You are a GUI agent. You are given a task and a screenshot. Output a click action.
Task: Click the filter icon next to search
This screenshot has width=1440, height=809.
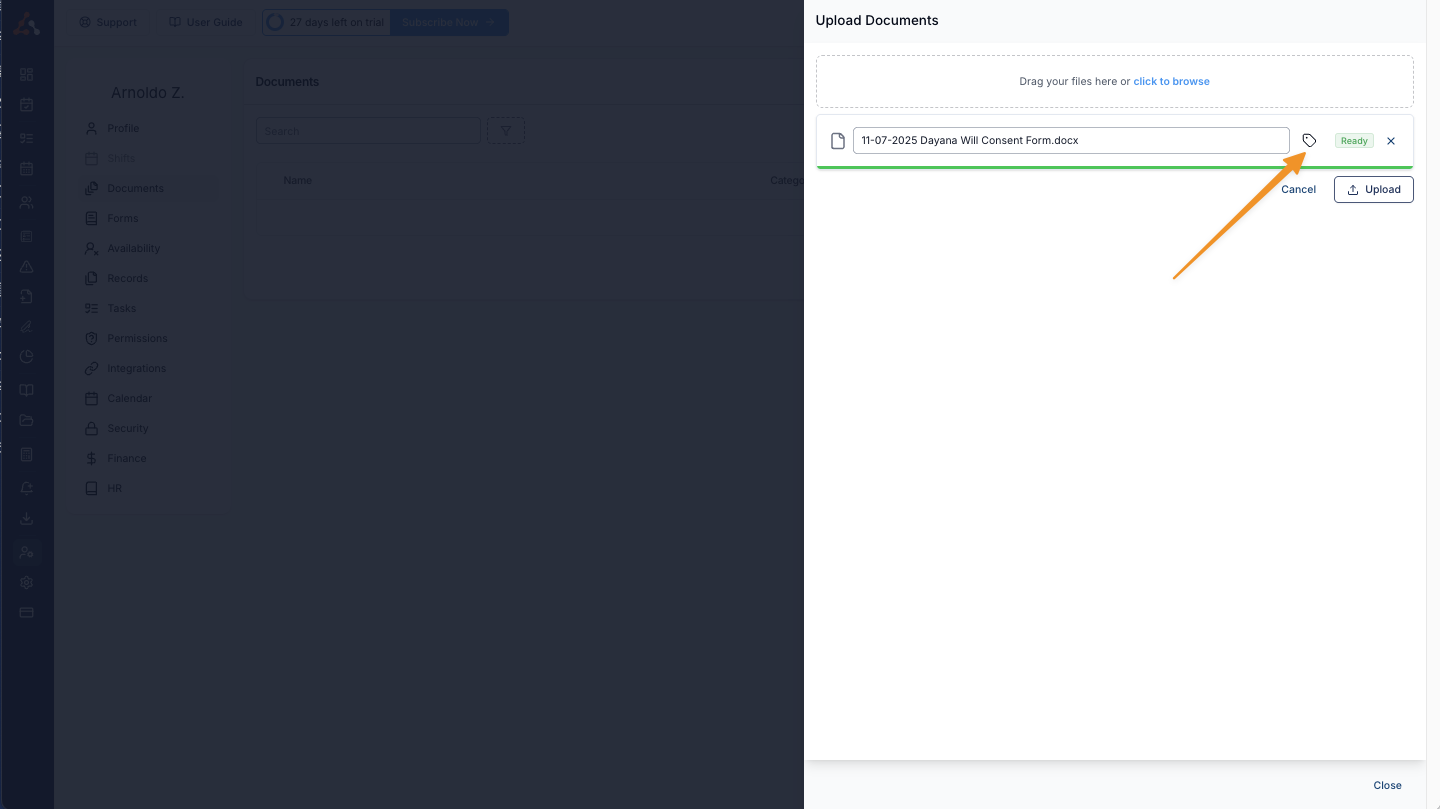pyautogui.click(x=505, y=131)
